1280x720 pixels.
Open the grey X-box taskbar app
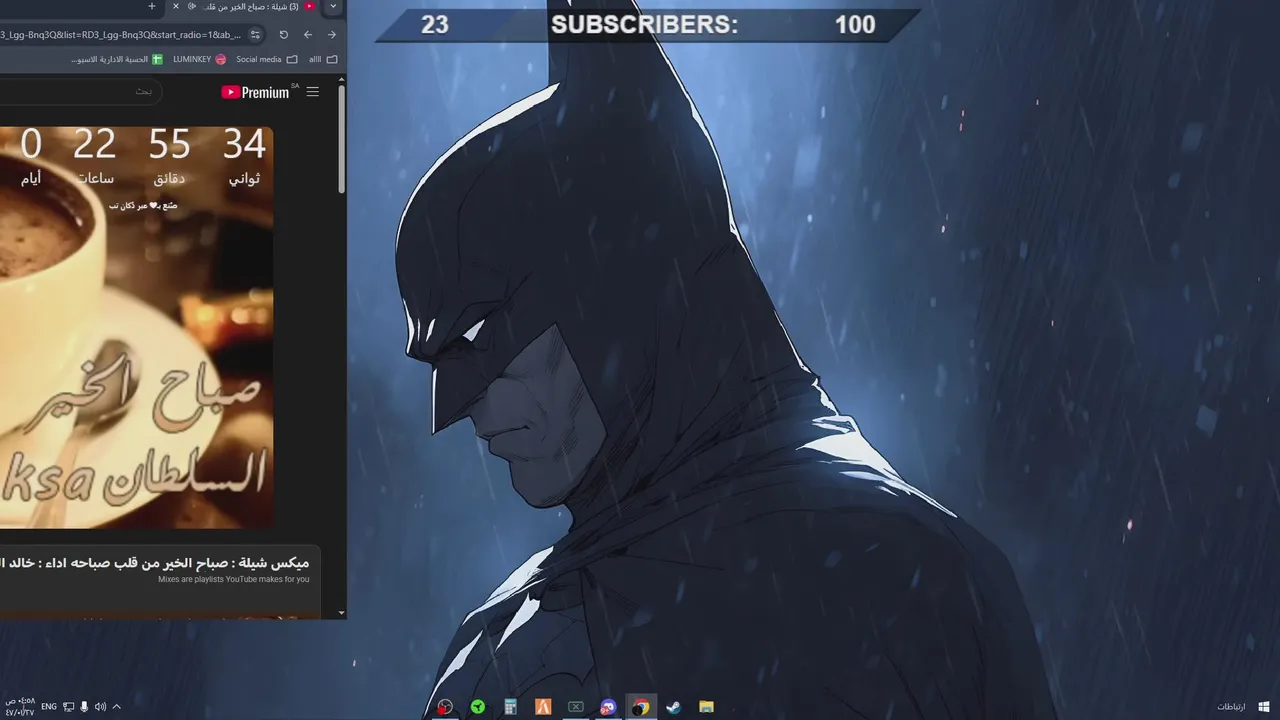576,707
